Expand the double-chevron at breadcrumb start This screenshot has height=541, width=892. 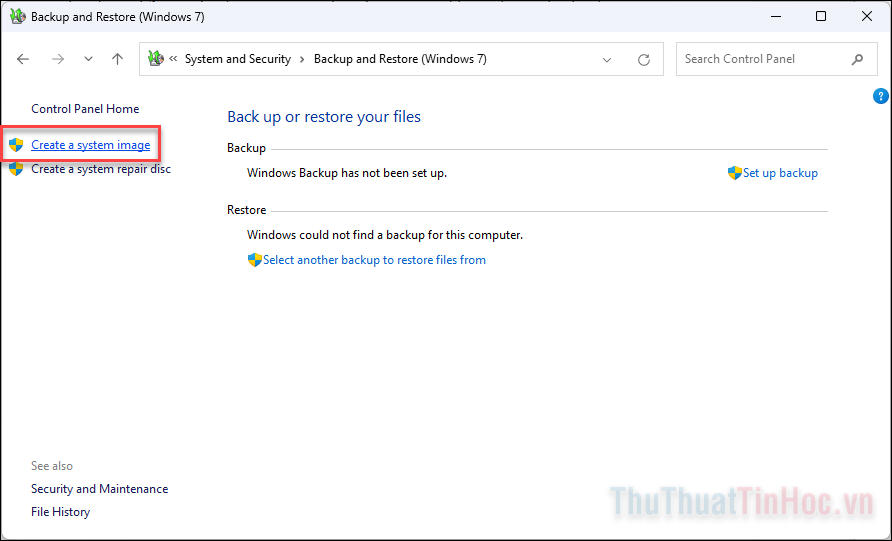(173, 59)
